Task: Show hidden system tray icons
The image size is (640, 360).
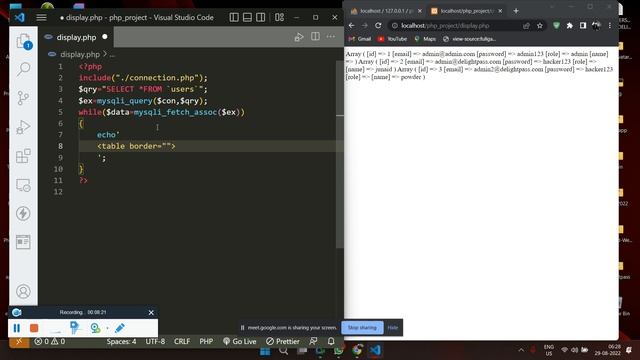Action: [521, 350]
